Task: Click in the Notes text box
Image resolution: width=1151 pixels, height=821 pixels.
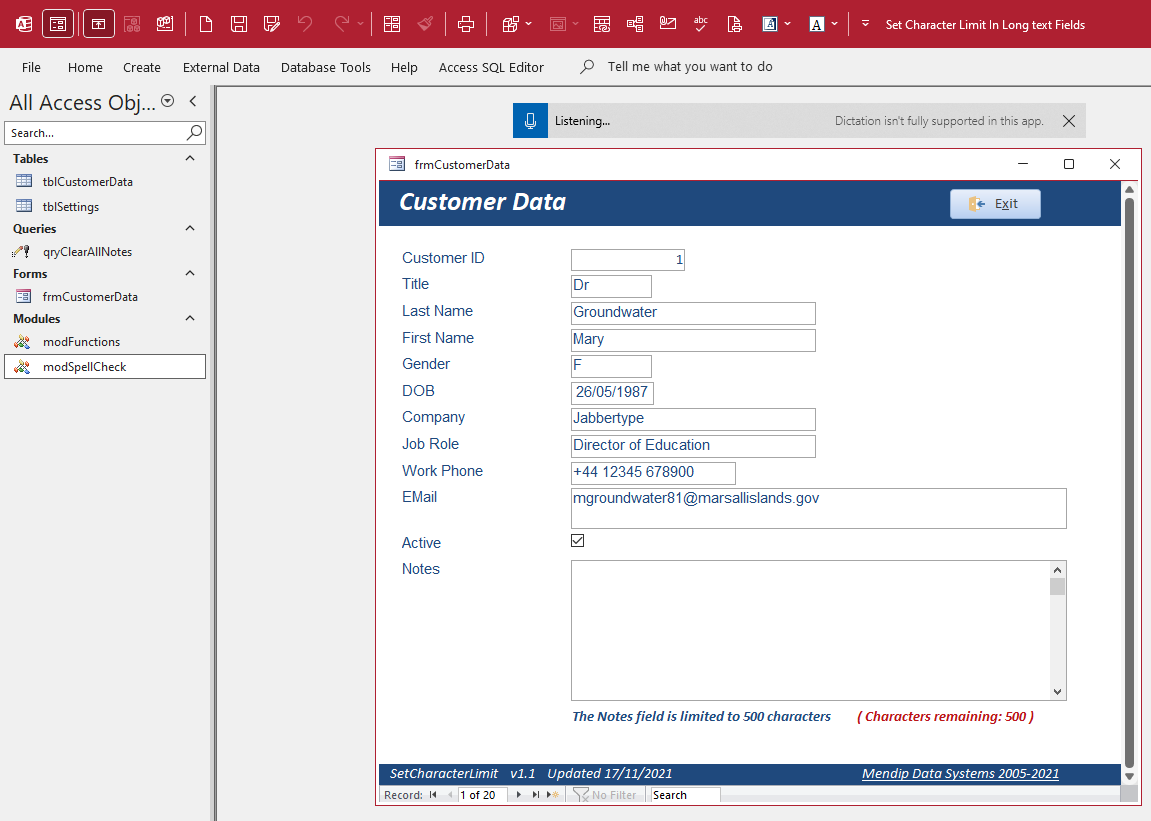Action: pos(810,630)
